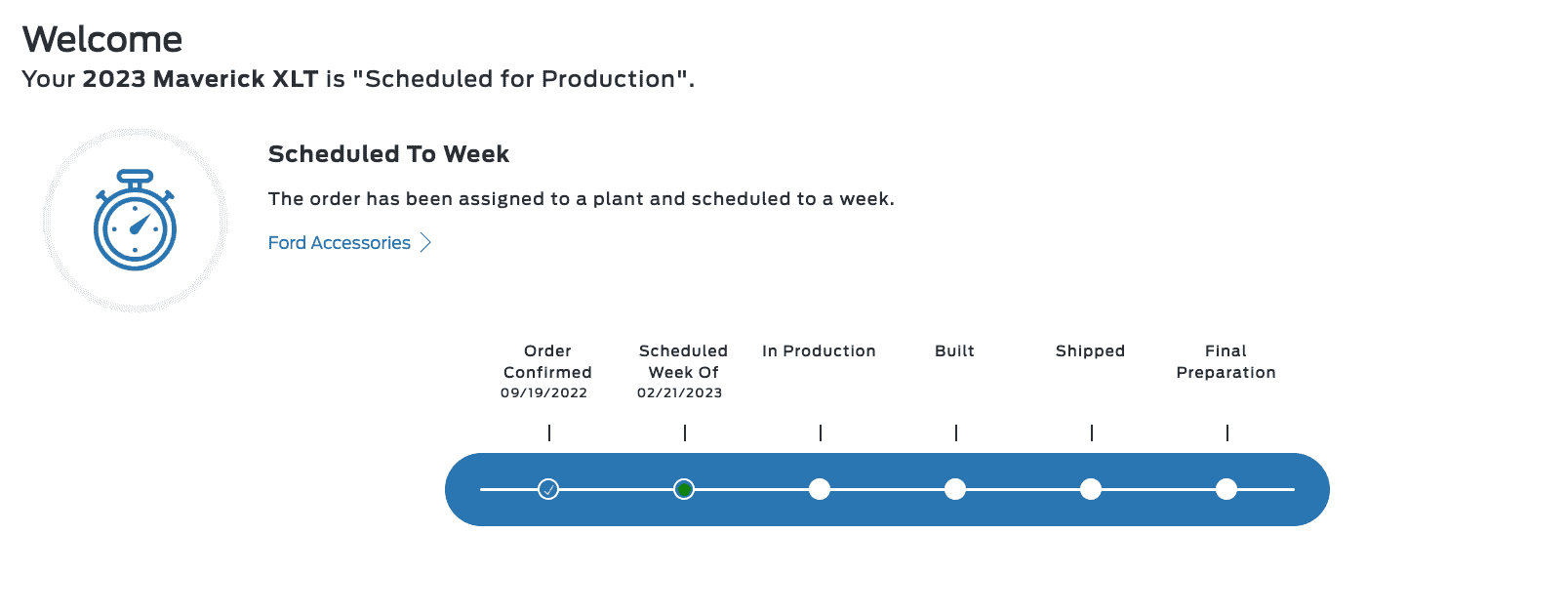1568x616 pixels.
Task: Click the blue stopwatch icon
Action: tap(135, 220)
